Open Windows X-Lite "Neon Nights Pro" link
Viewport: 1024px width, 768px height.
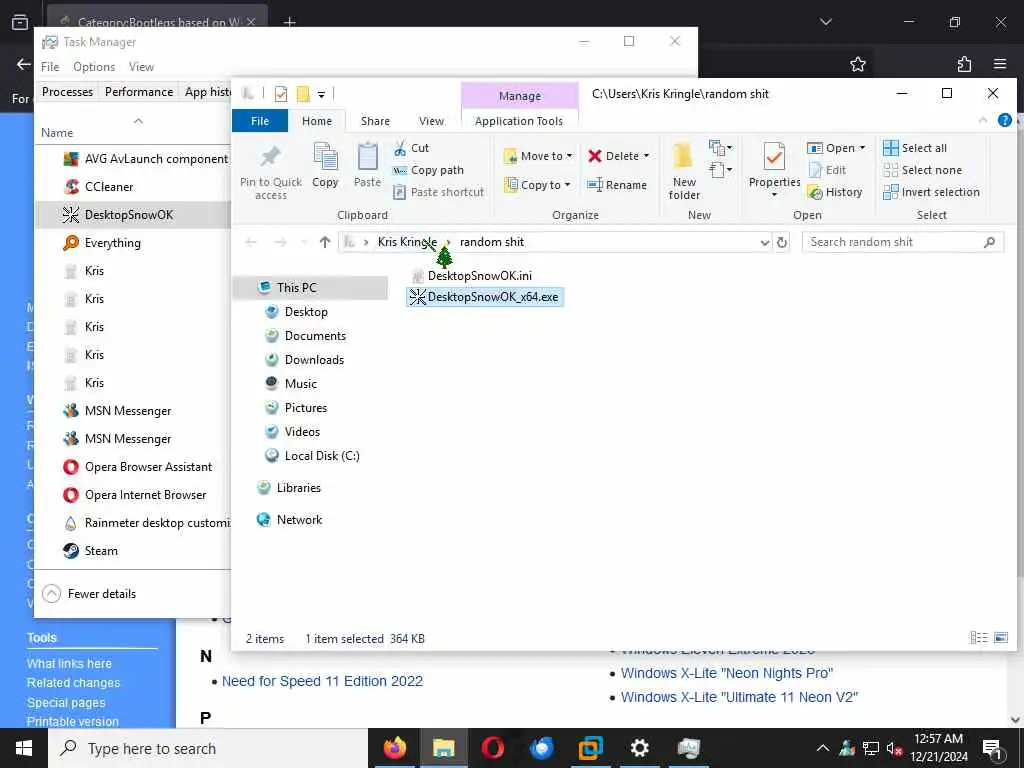727,673
